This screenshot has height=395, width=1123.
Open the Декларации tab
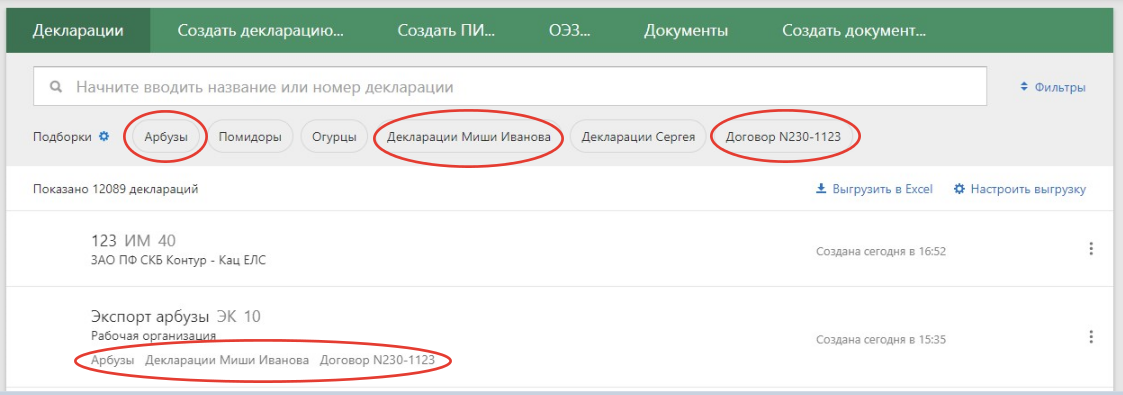(x=78, y=31)
